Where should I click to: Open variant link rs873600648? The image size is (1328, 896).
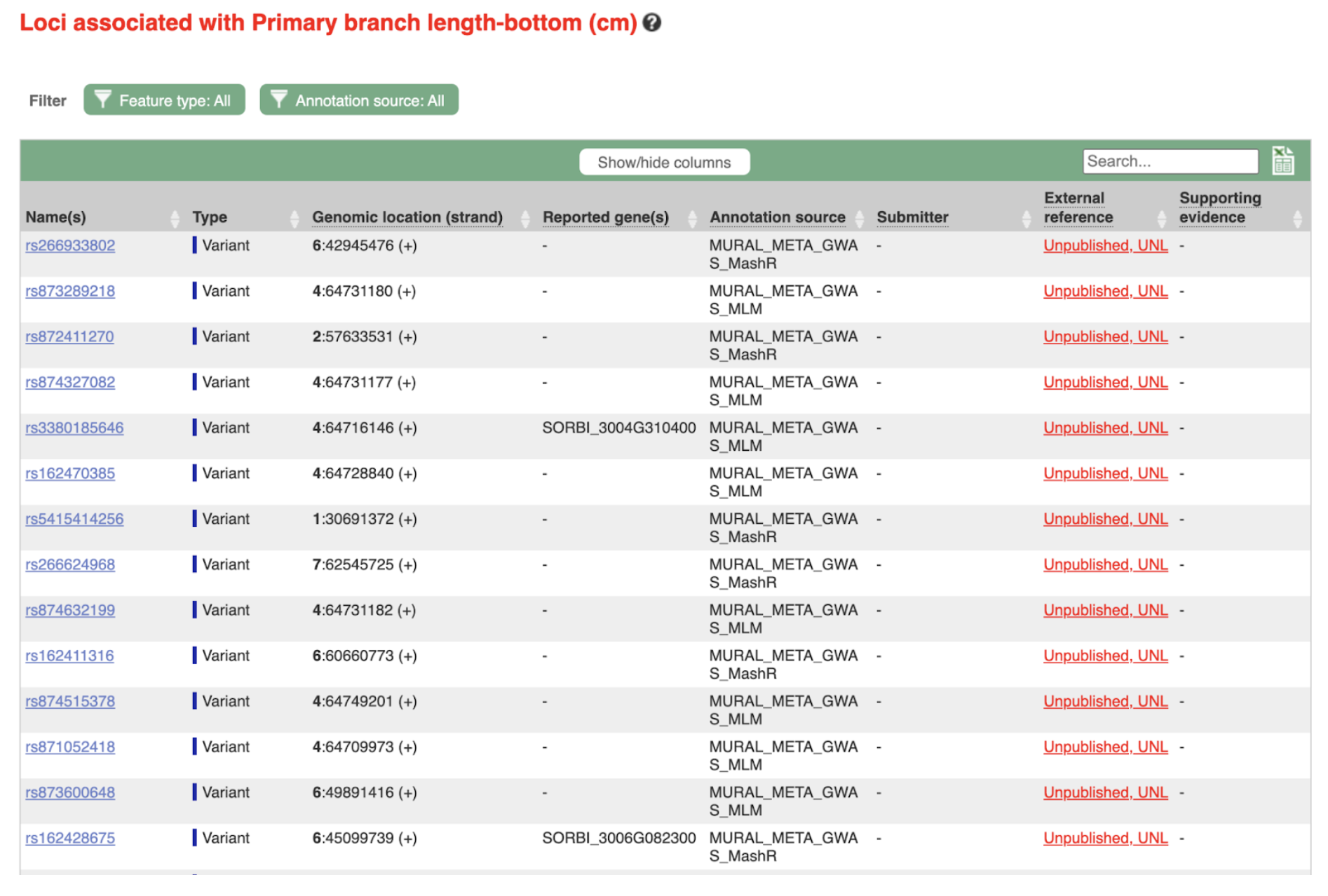pyautogui.click(x=70, y=792)
